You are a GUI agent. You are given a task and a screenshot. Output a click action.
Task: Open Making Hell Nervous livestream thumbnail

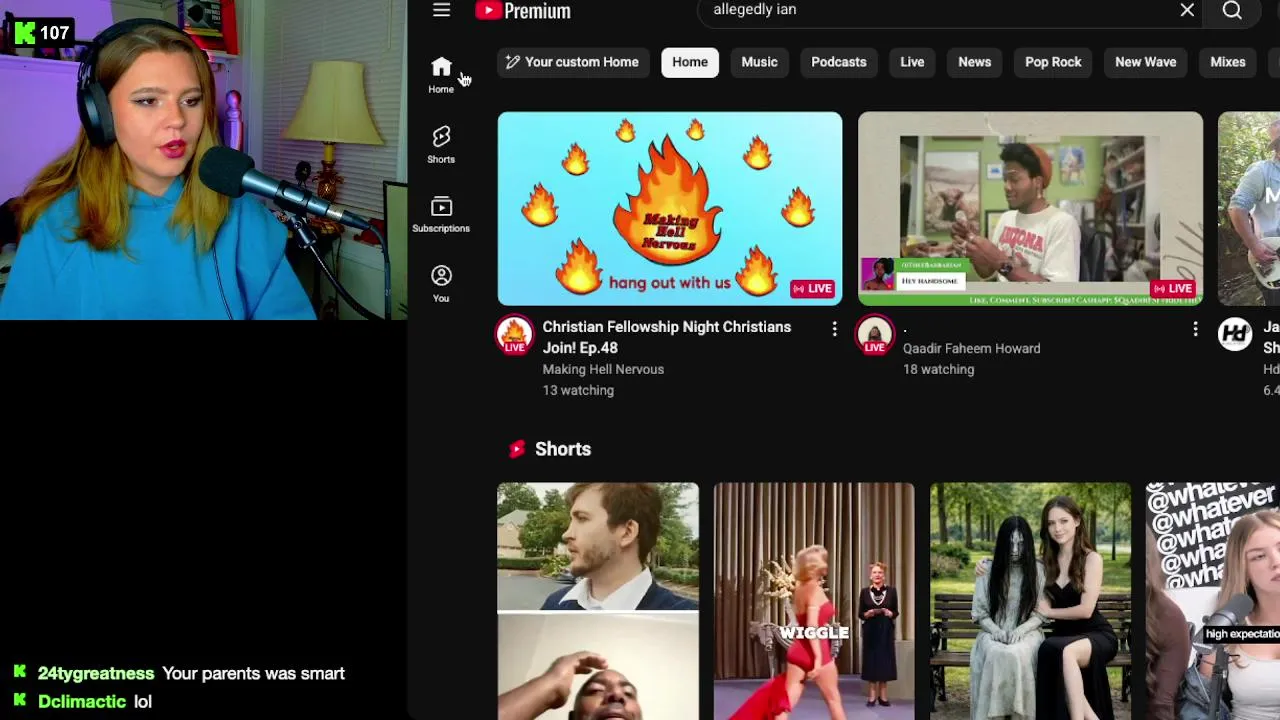[x=670, y=208]
